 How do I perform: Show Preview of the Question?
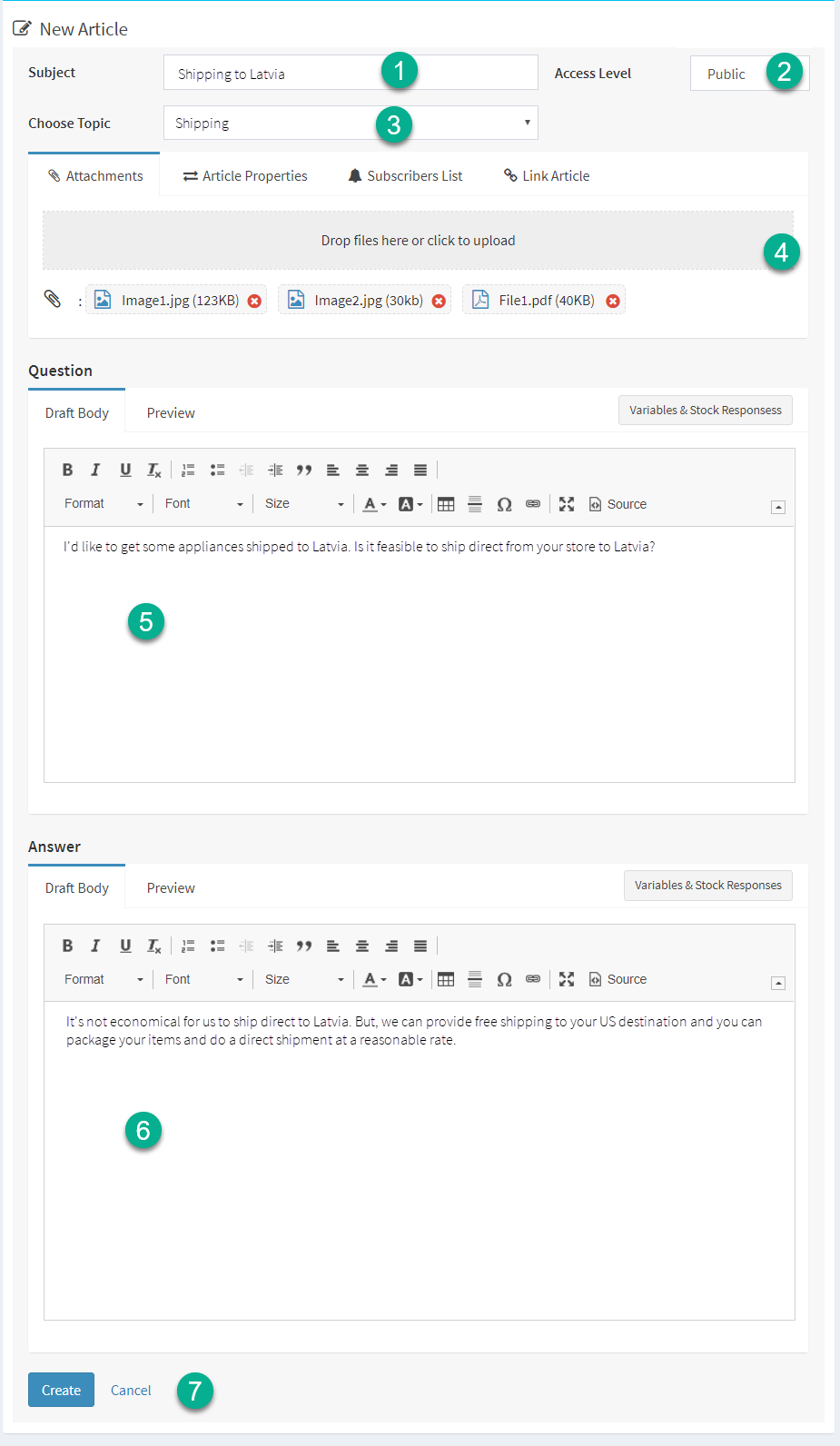[x=171, y=412]
